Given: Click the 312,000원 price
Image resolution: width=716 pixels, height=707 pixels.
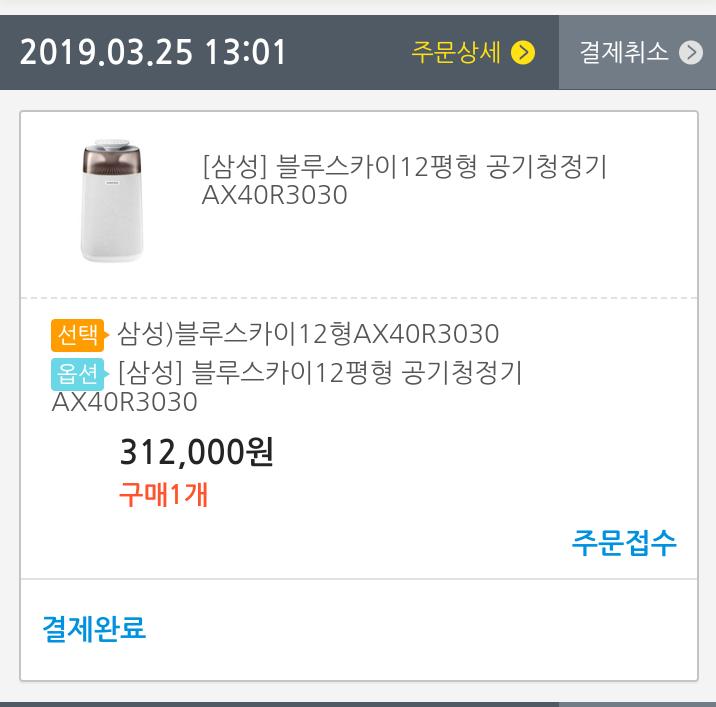Looking at the screenshot, I should click(x=197, y=453).
